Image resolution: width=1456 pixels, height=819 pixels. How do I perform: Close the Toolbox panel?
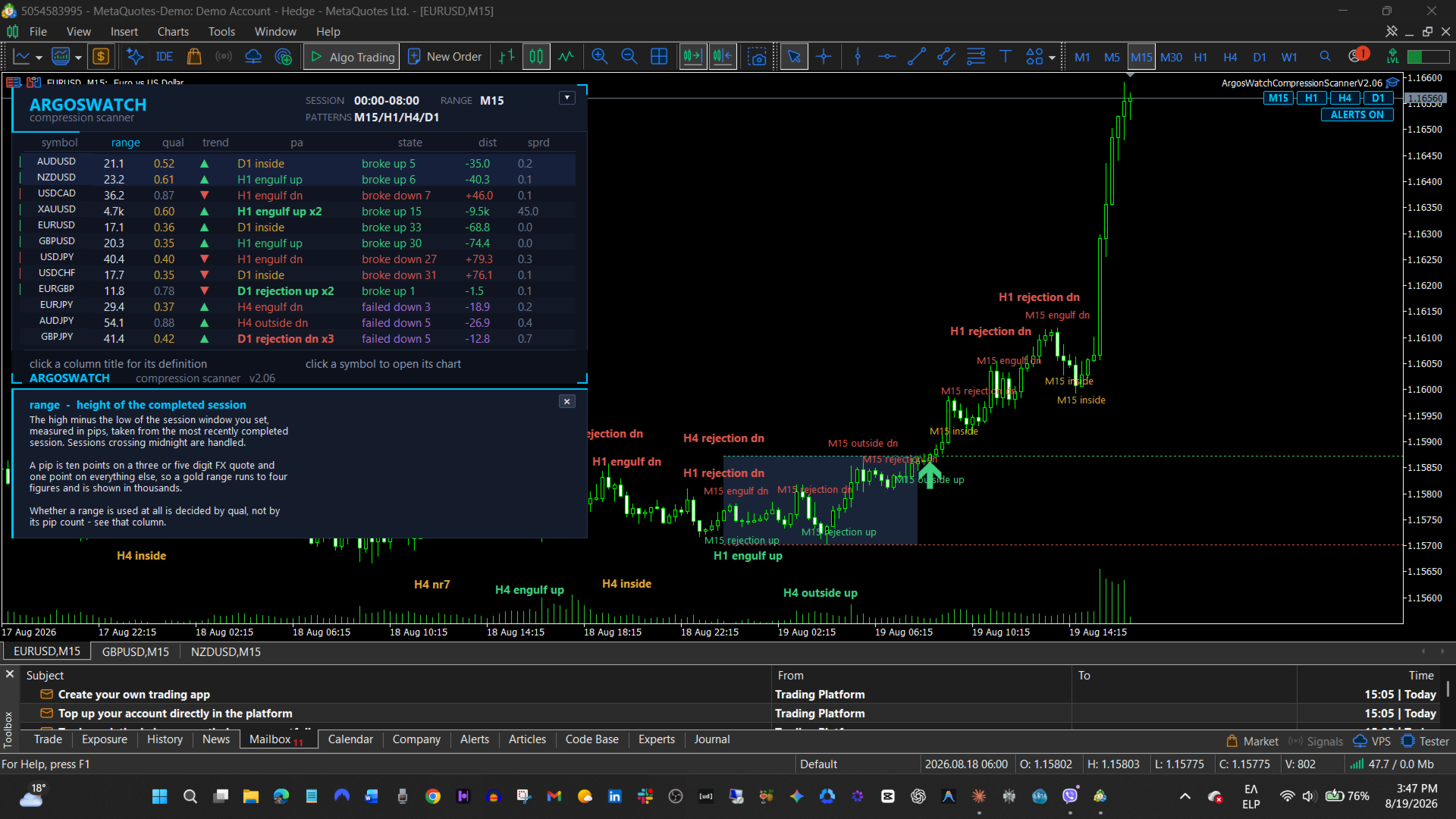10,674
